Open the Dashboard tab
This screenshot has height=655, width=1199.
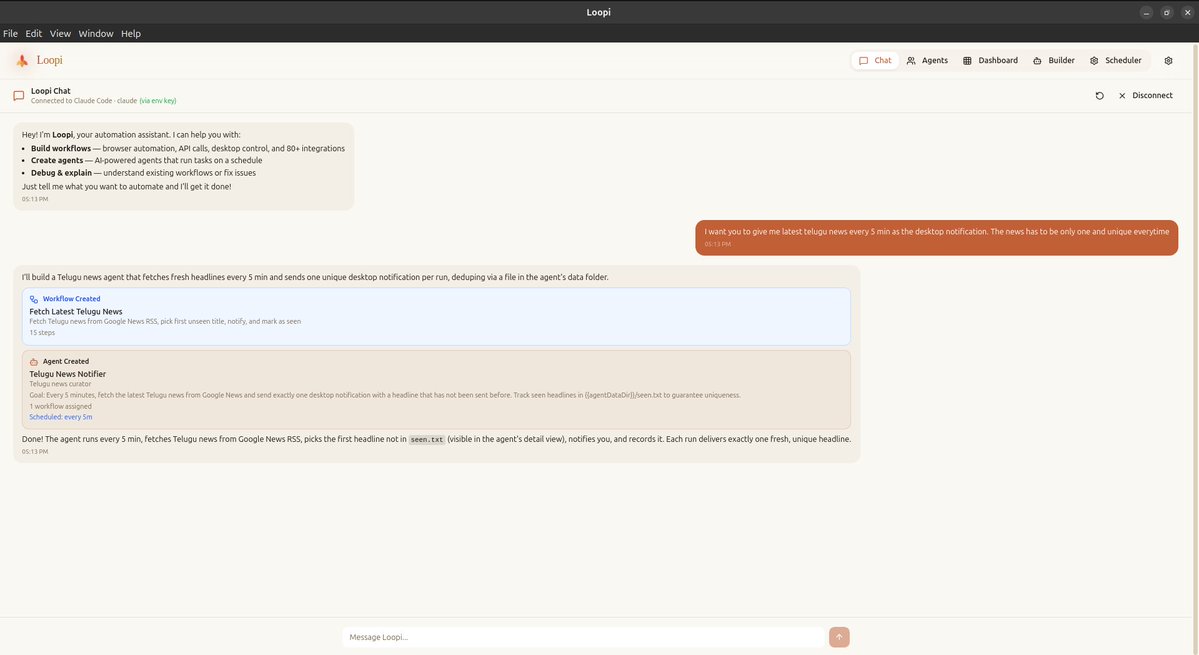click(x=990, y=60)
